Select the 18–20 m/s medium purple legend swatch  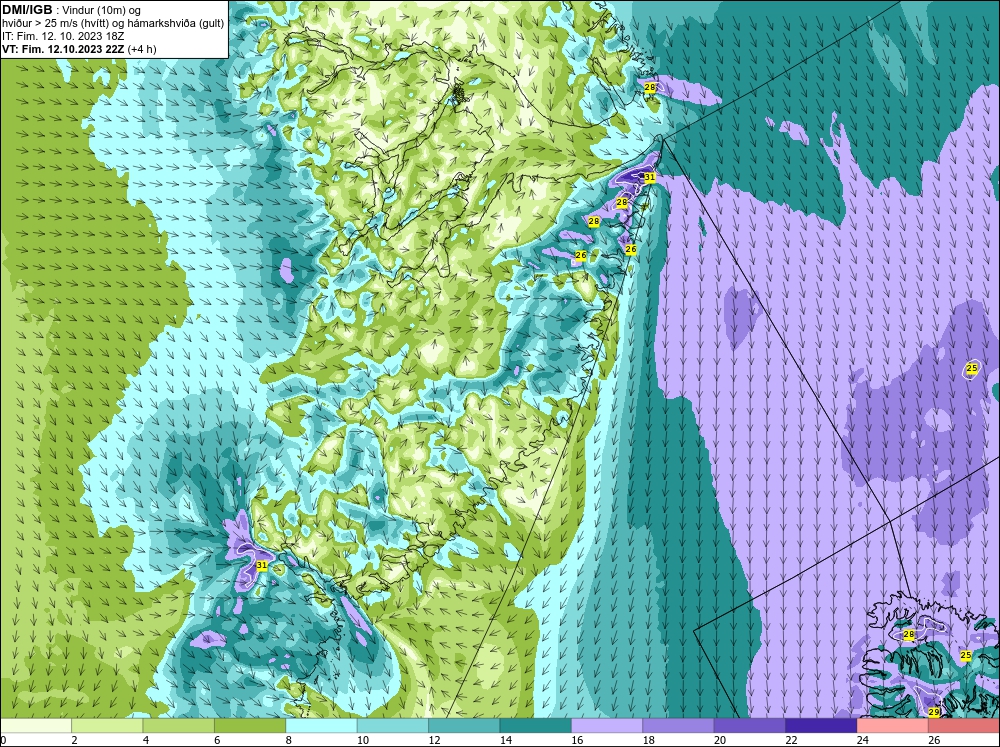click(x=679, y=726)
